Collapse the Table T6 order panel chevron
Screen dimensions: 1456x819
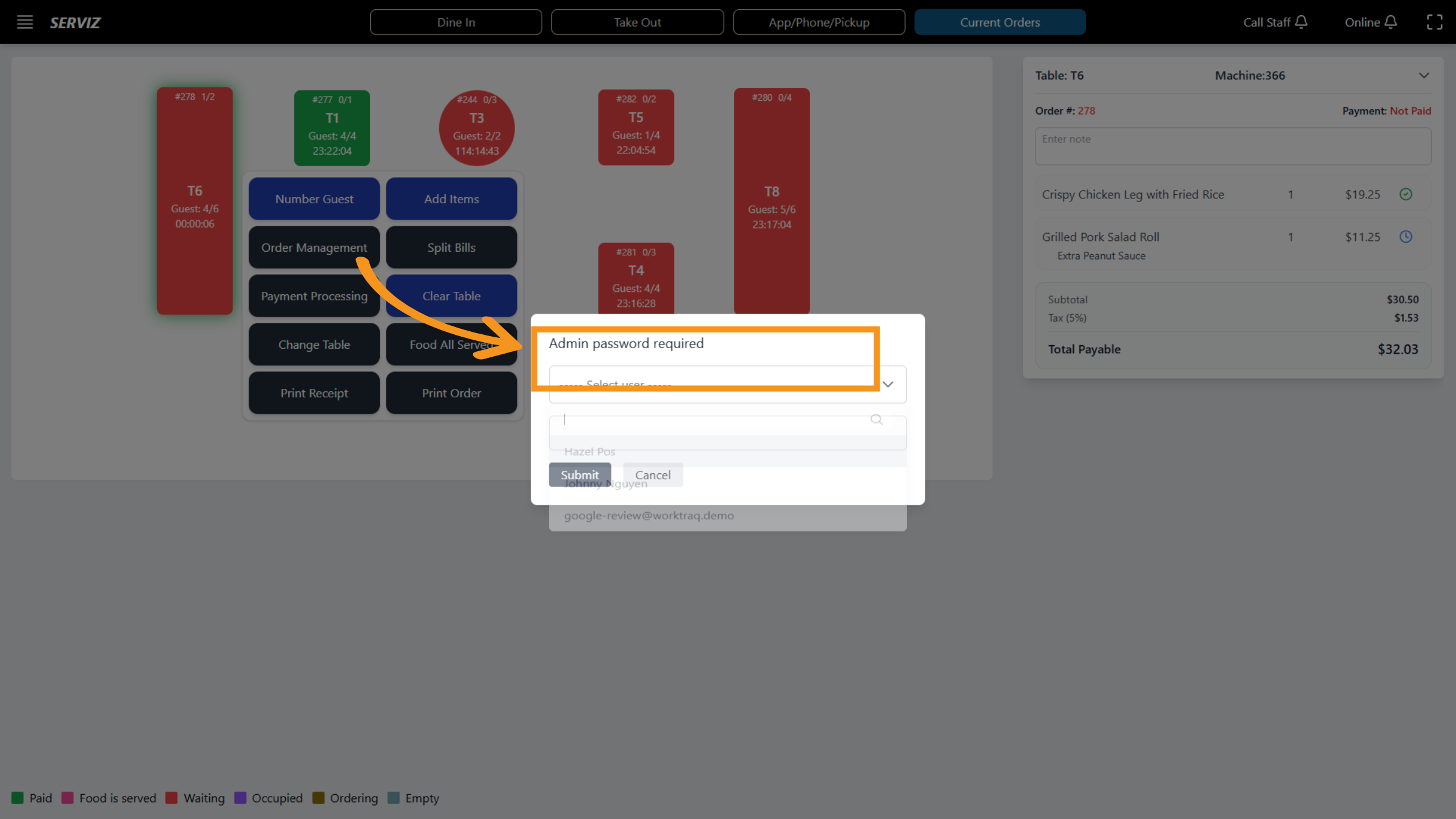[1424, 75]
